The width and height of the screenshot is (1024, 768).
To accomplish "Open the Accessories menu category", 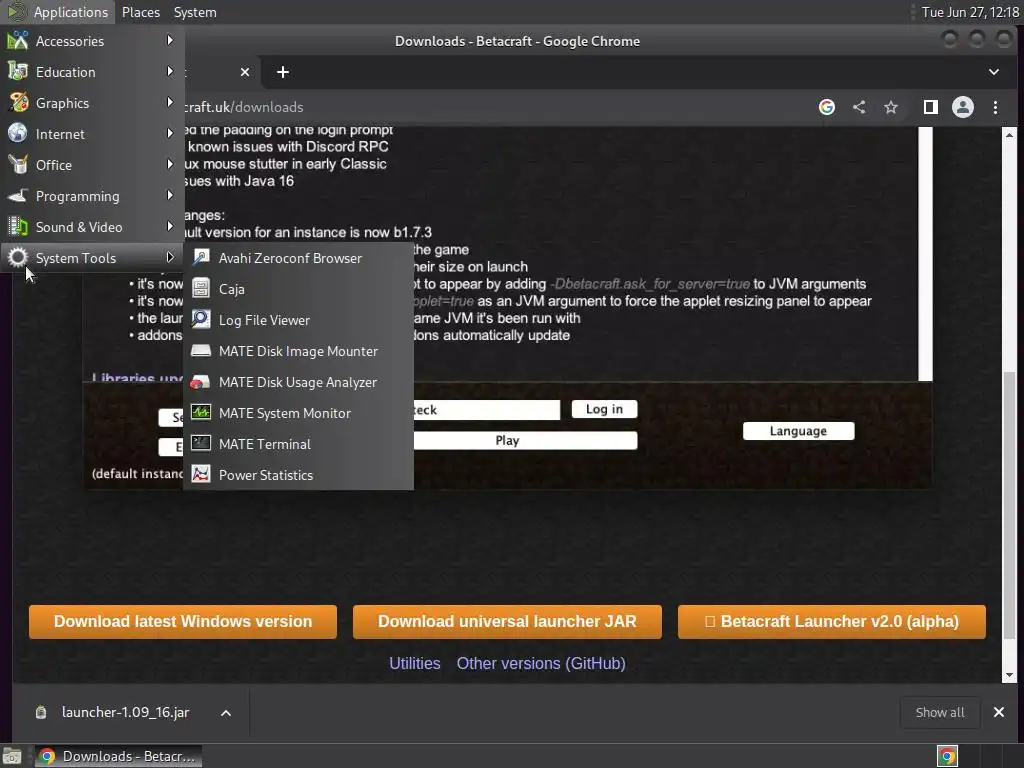I will 92,41.
